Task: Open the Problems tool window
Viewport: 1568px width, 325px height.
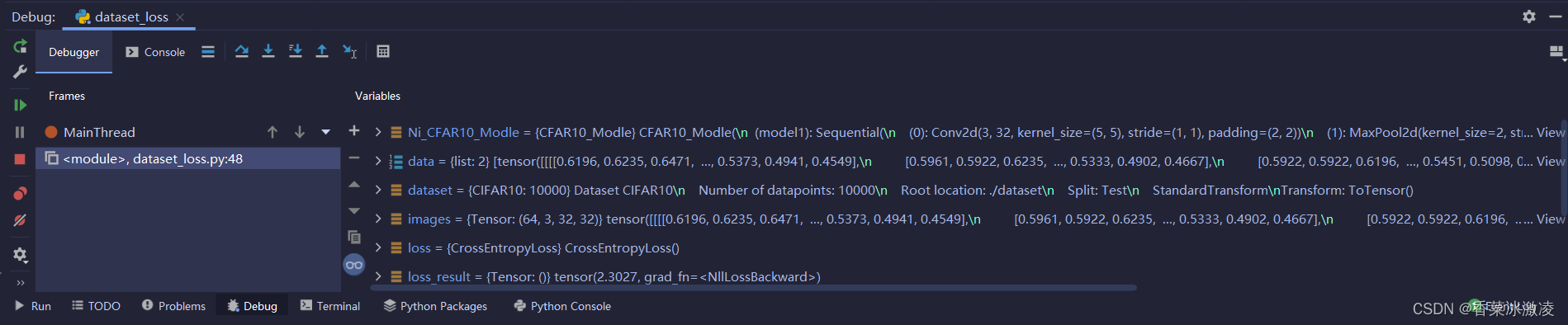Action: tap(173, 306)
